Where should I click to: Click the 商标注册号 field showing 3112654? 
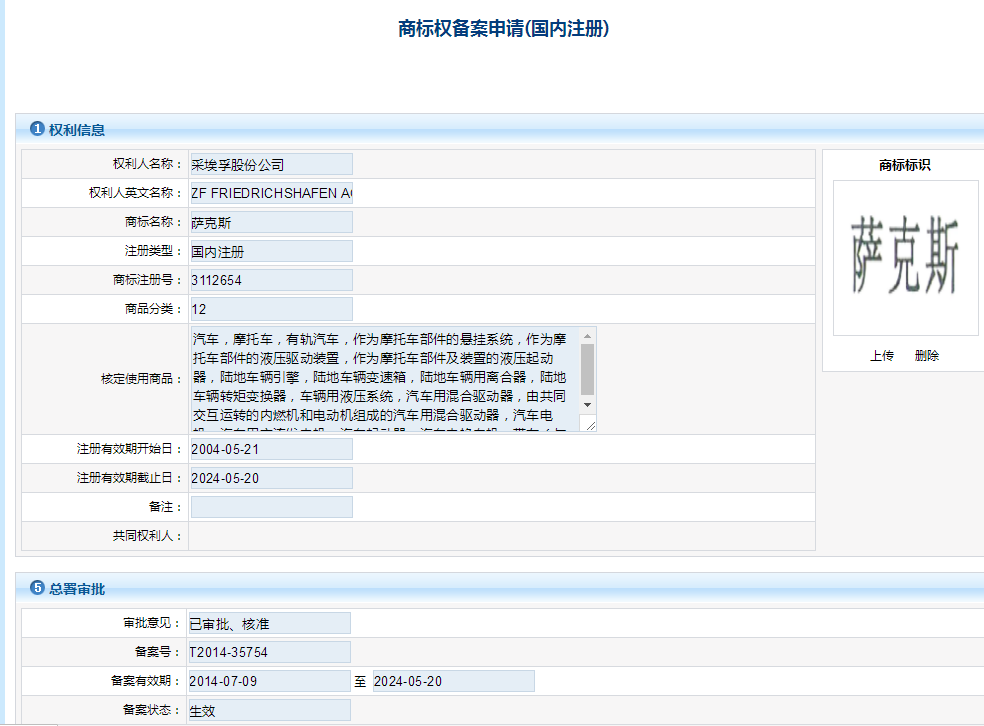270,279
